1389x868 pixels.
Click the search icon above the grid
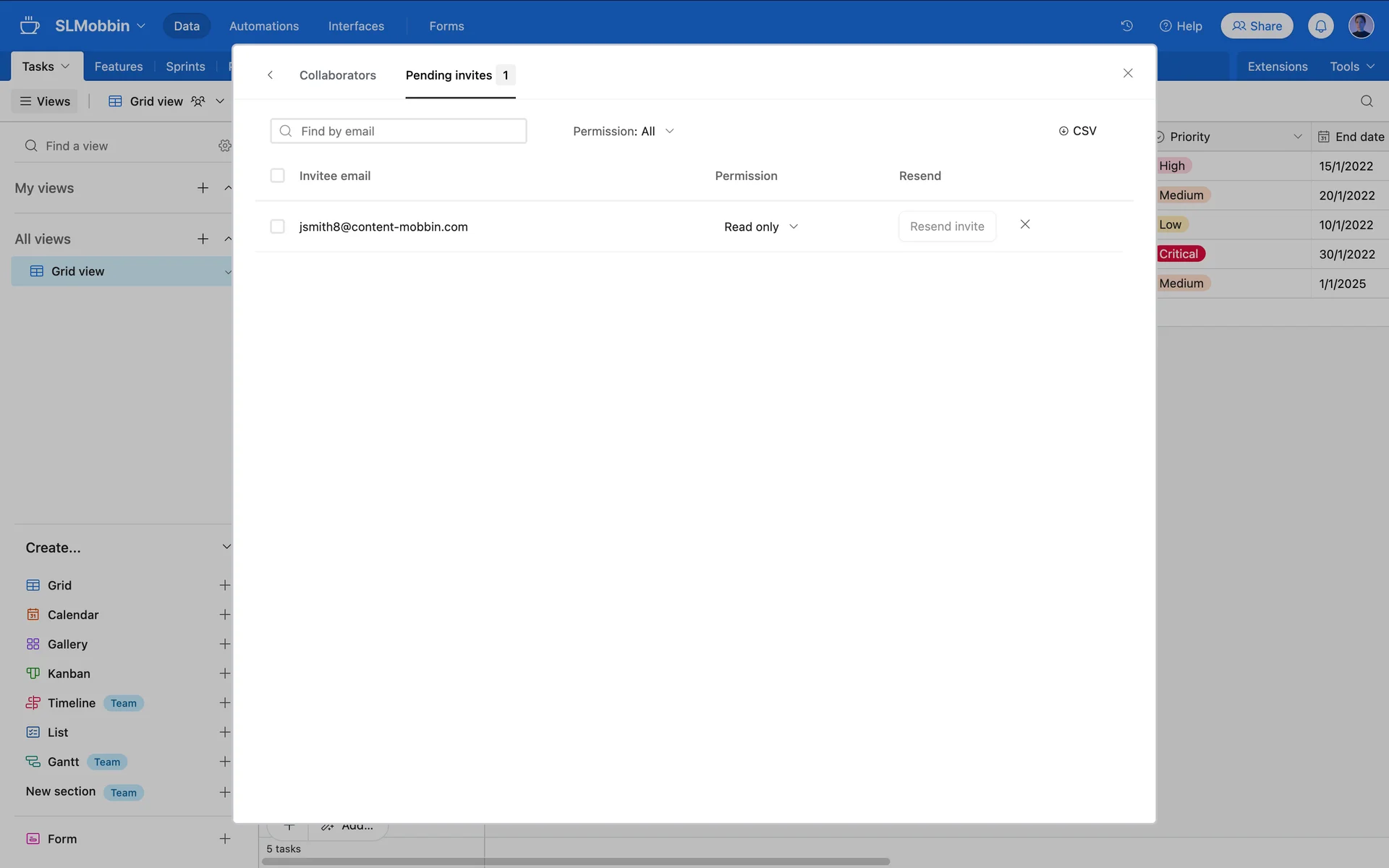(x=1366, y=101)
